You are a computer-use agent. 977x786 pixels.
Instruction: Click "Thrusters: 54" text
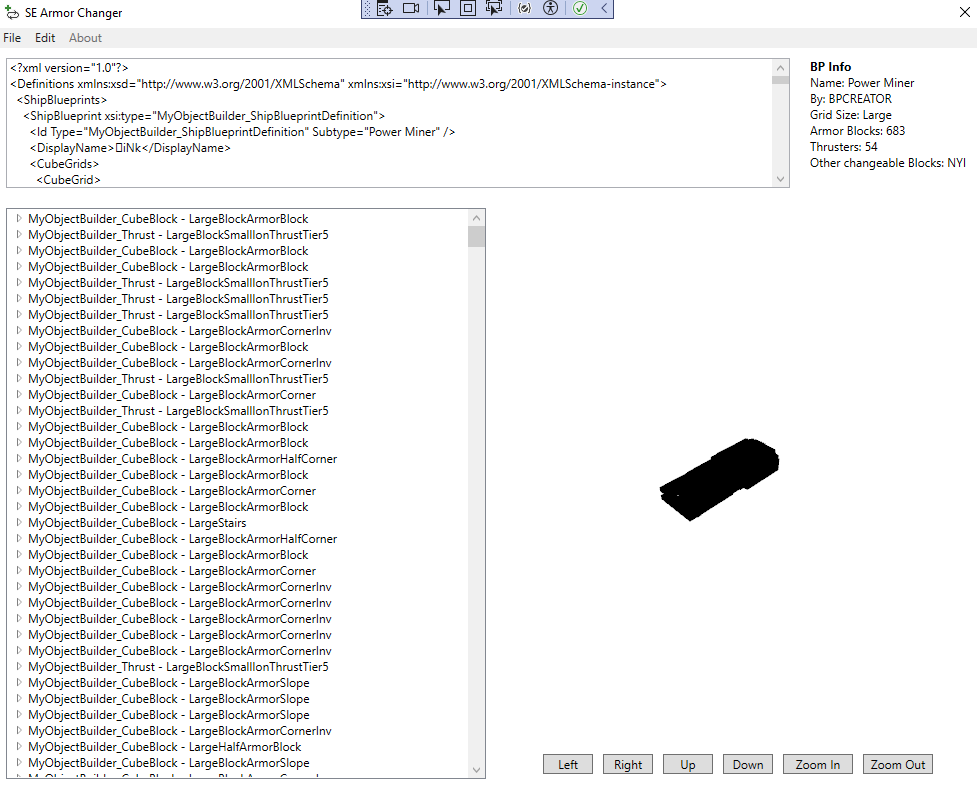pos(844,147)
